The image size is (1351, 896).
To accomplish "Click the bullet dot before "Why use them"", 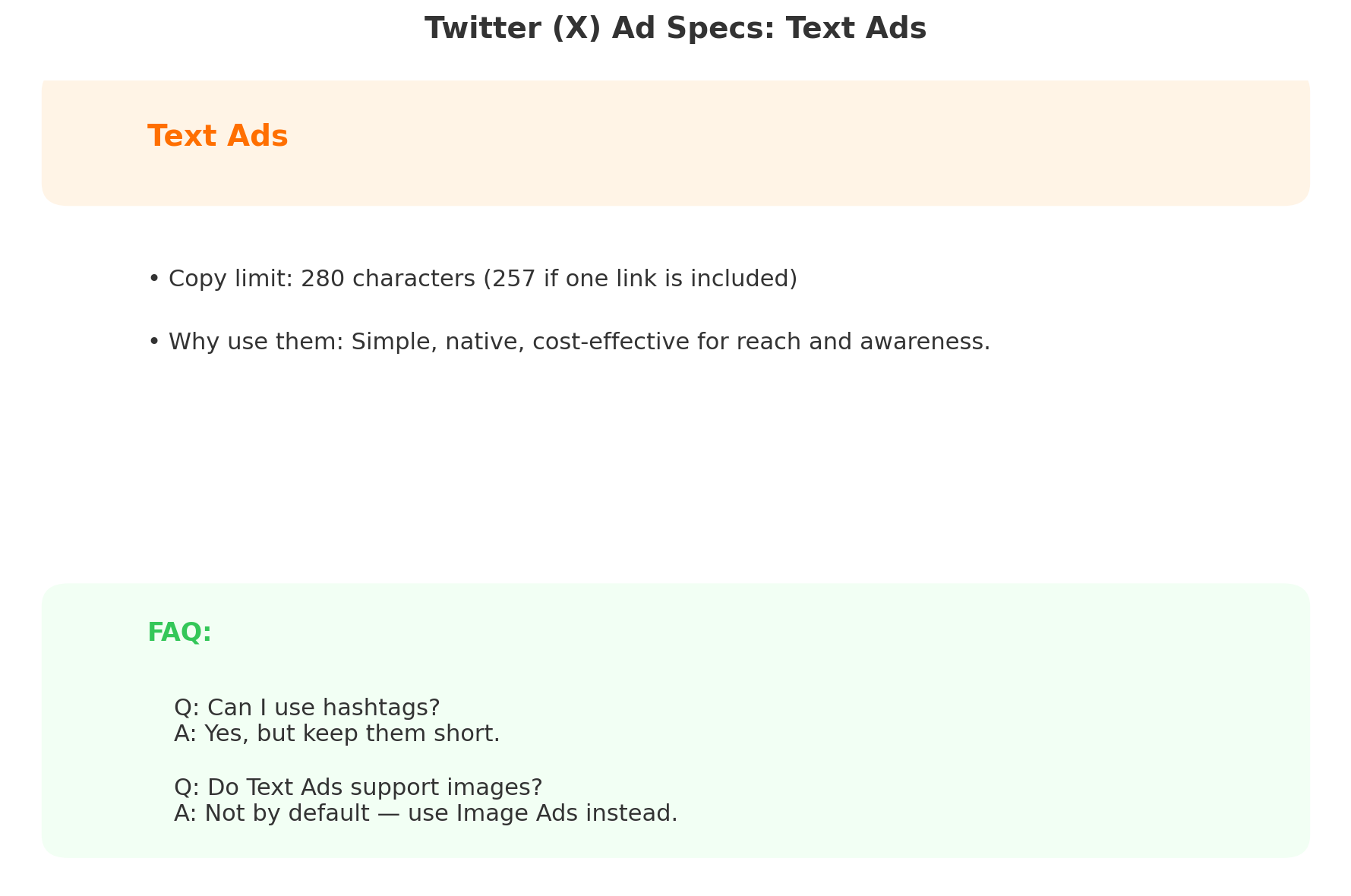I will tap(153, 342).
